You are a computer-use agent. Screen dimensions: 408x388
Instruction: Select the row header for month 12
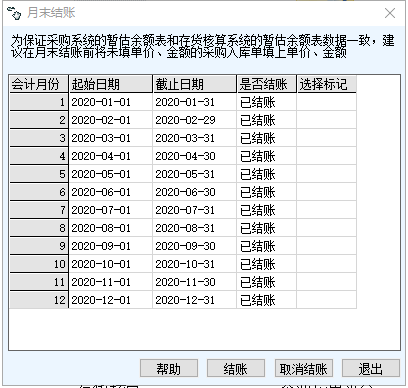[x=39, y=300]
